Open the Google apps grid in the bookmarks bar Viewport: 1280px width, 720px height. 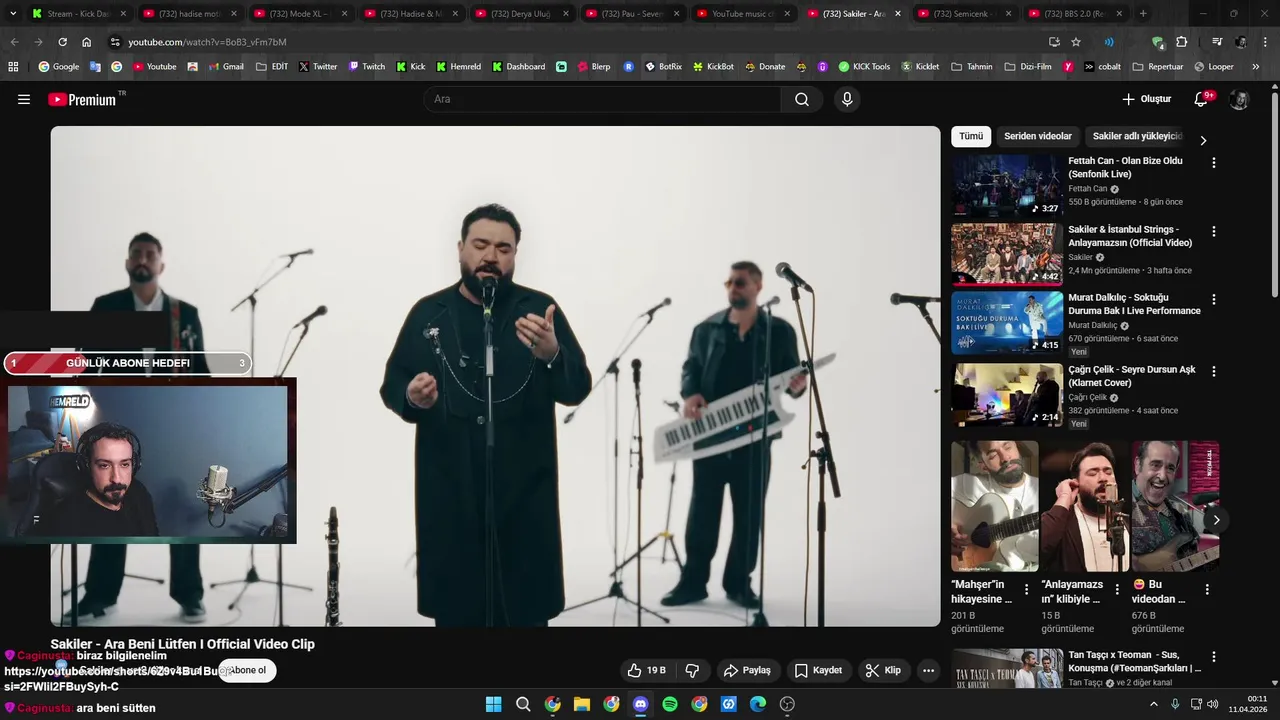point(13,67)
